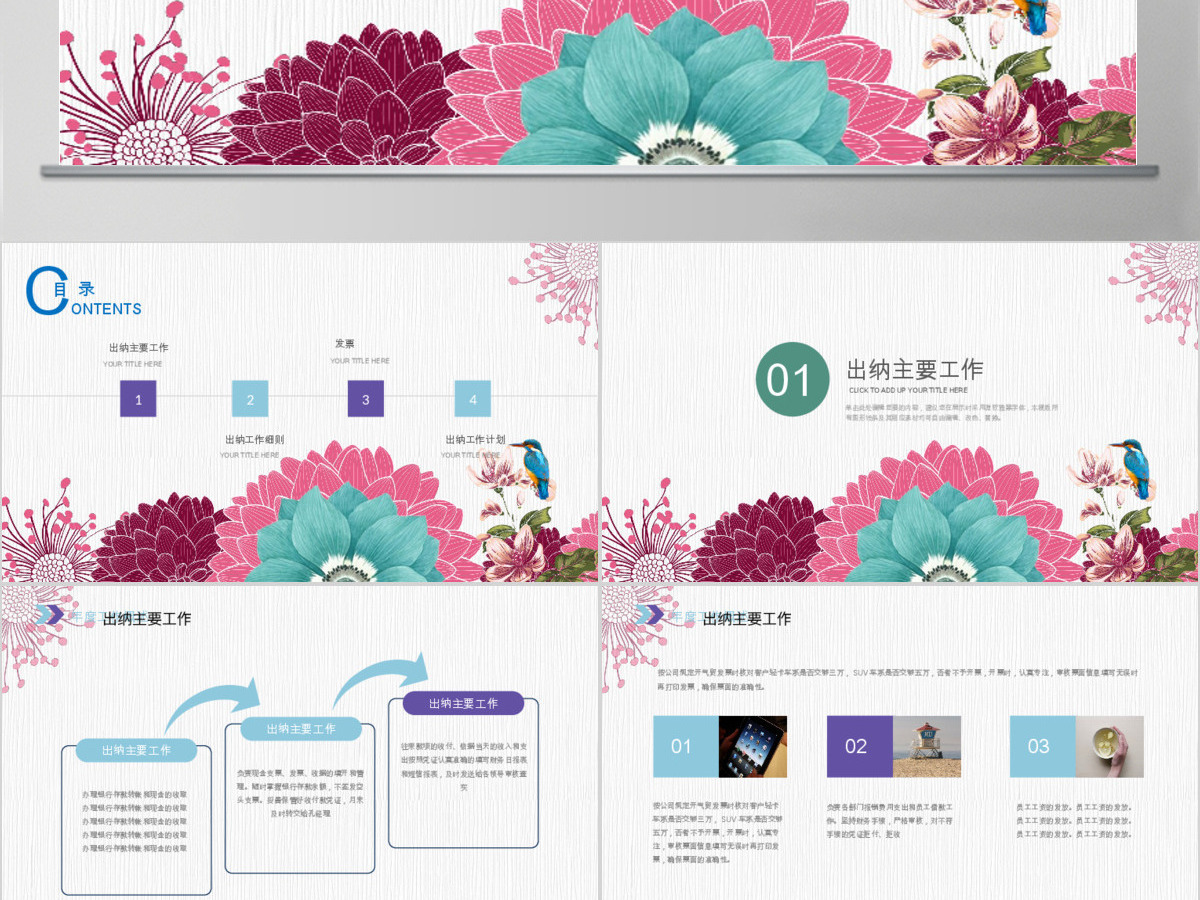Click the light blue 01 tile
1200x900 pixels.
point(686,746)
